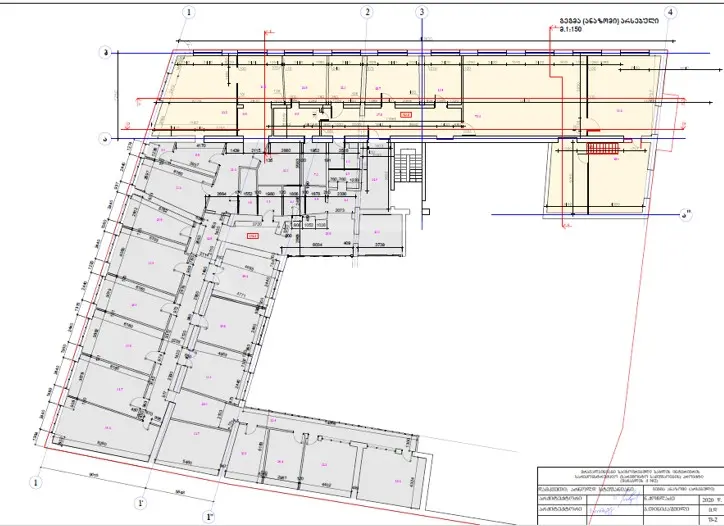Image resolution: width=724 pixels, height=526 pixels.
Task: Select the dimension label '4170'
Action: (201, 146)
